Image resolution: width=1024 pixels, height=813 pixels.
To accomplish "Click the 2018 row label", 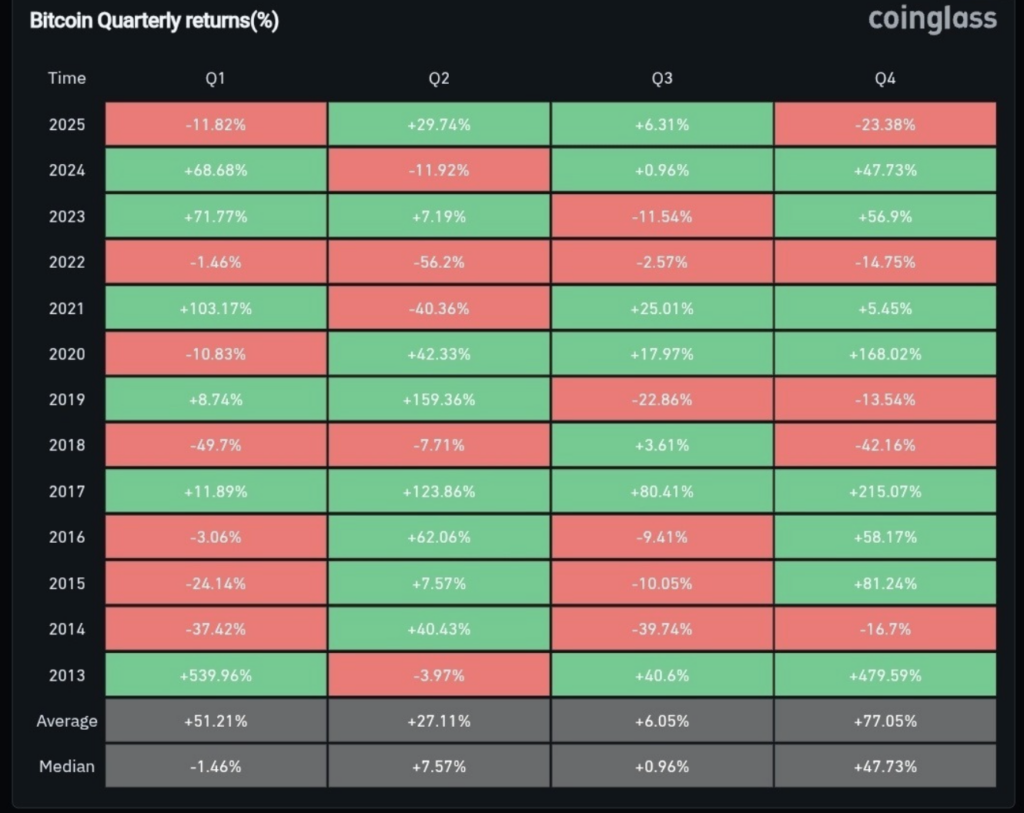I will (67, 445).
